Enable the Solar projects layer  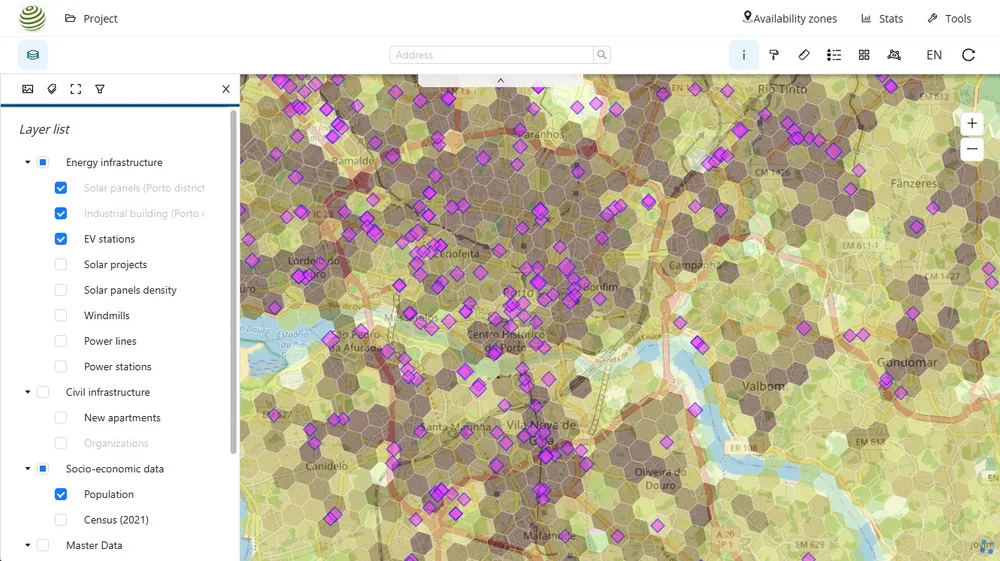coord(61,265)
